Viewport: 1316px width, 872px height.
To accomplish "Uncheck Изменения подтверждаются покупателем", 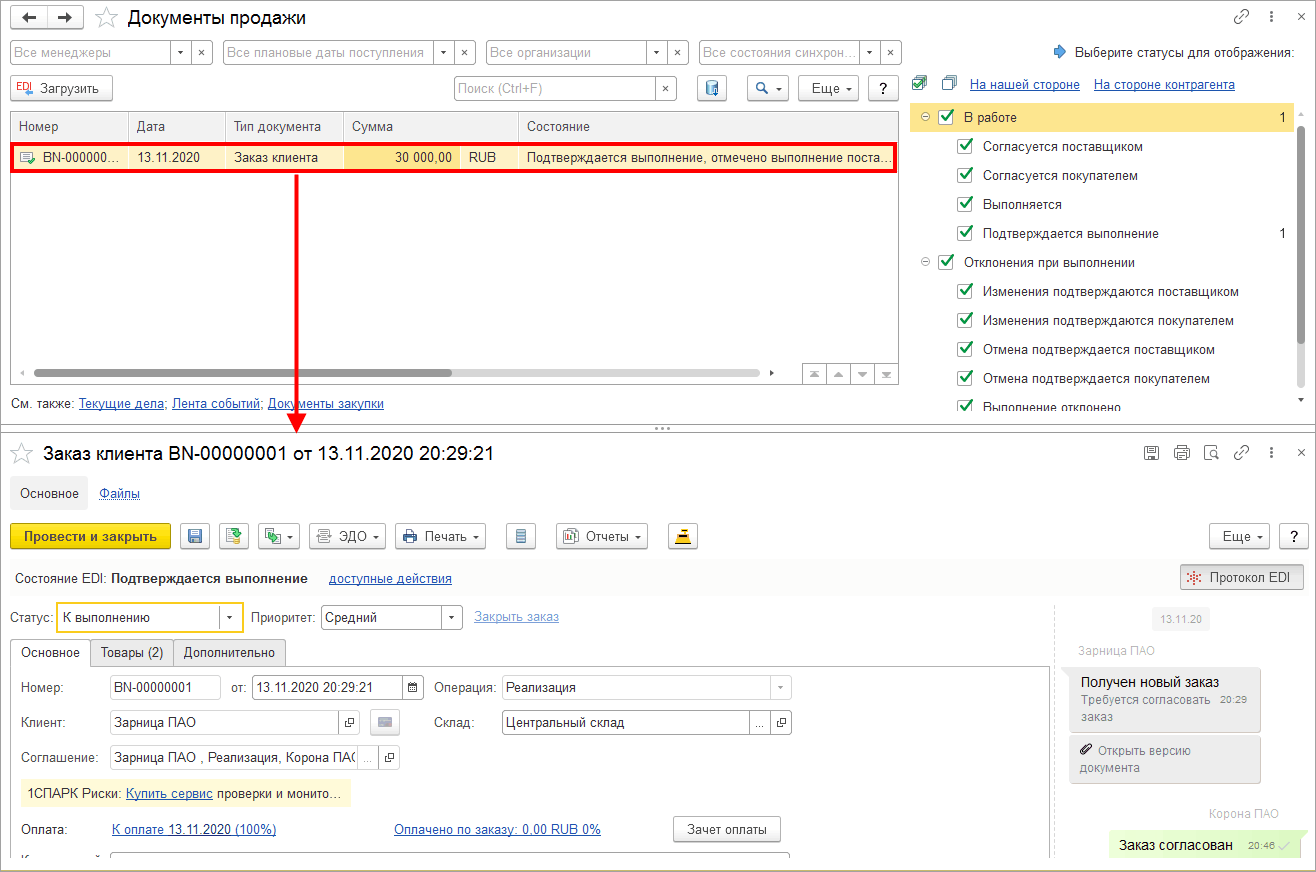I will click(x=965, y=320).
